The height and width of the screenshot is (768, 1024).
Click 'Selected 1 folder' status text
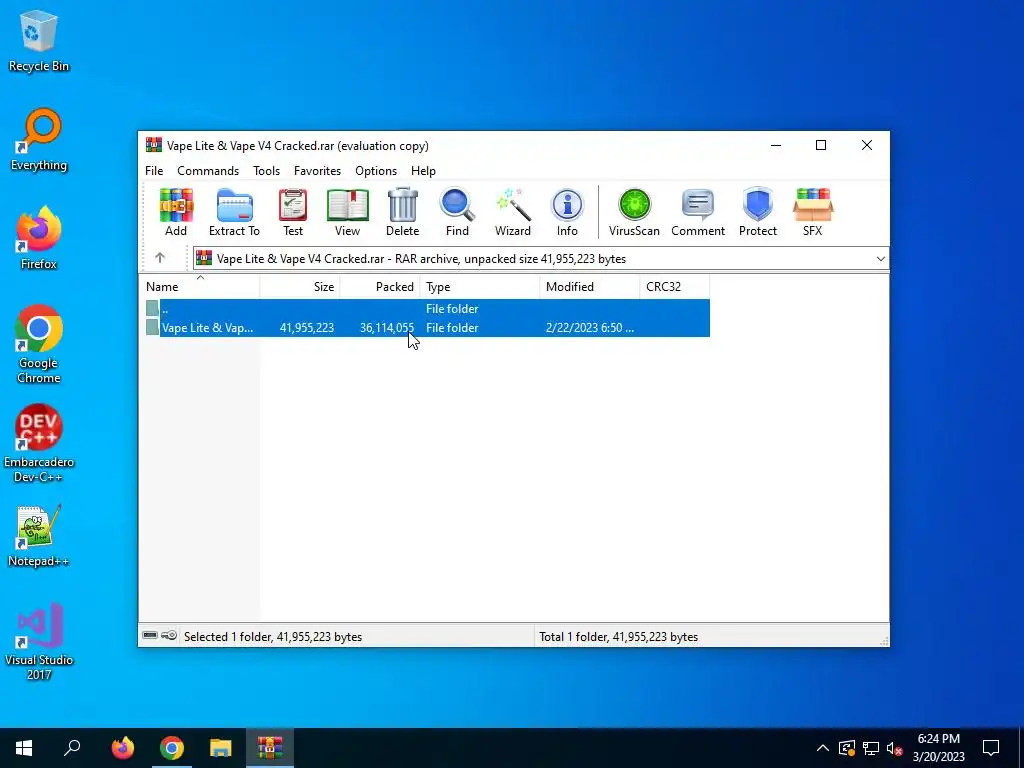(x=272, y=637)
